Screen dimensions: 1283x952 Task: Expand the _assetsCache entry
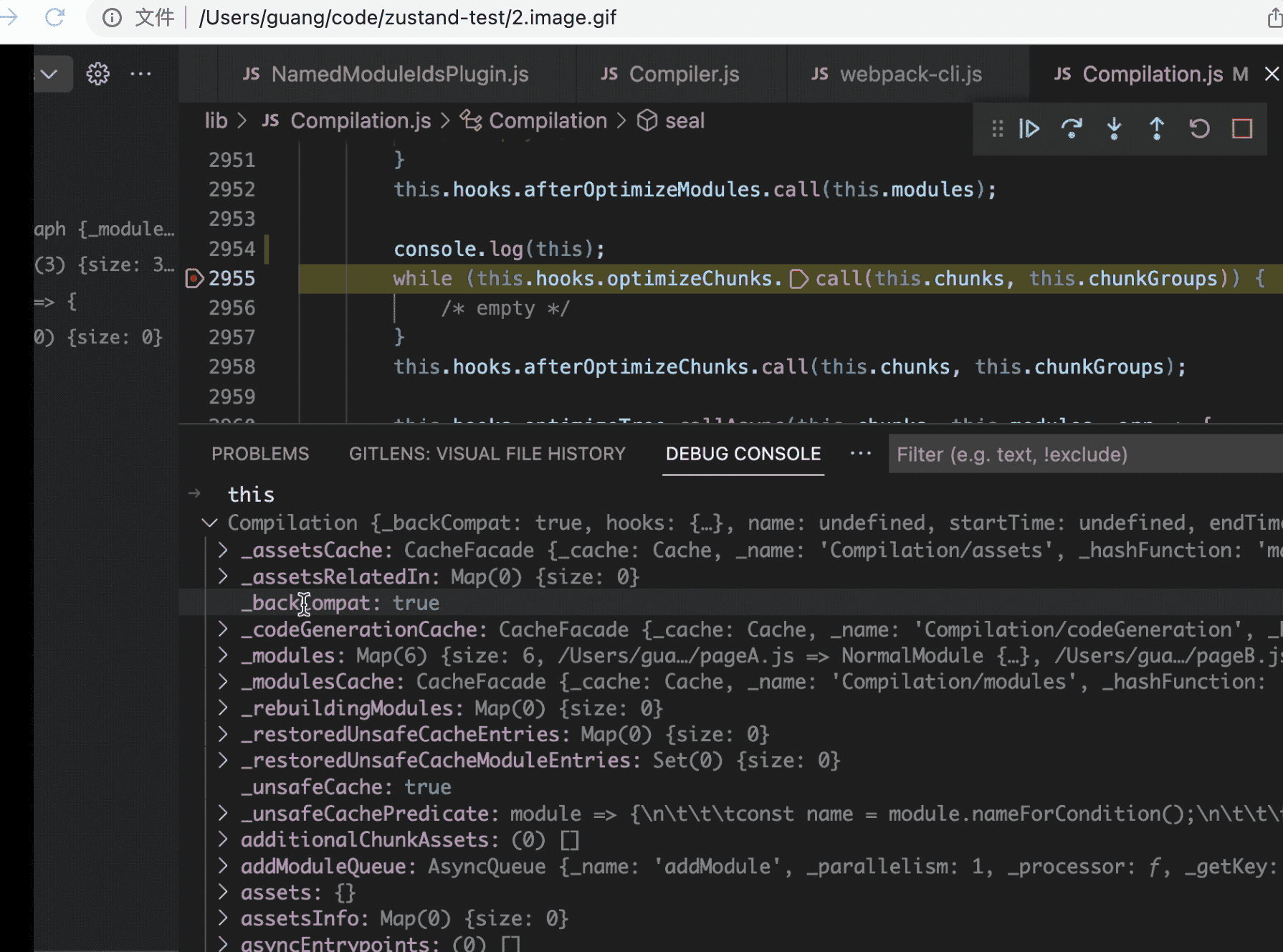[x=223, y=550]
